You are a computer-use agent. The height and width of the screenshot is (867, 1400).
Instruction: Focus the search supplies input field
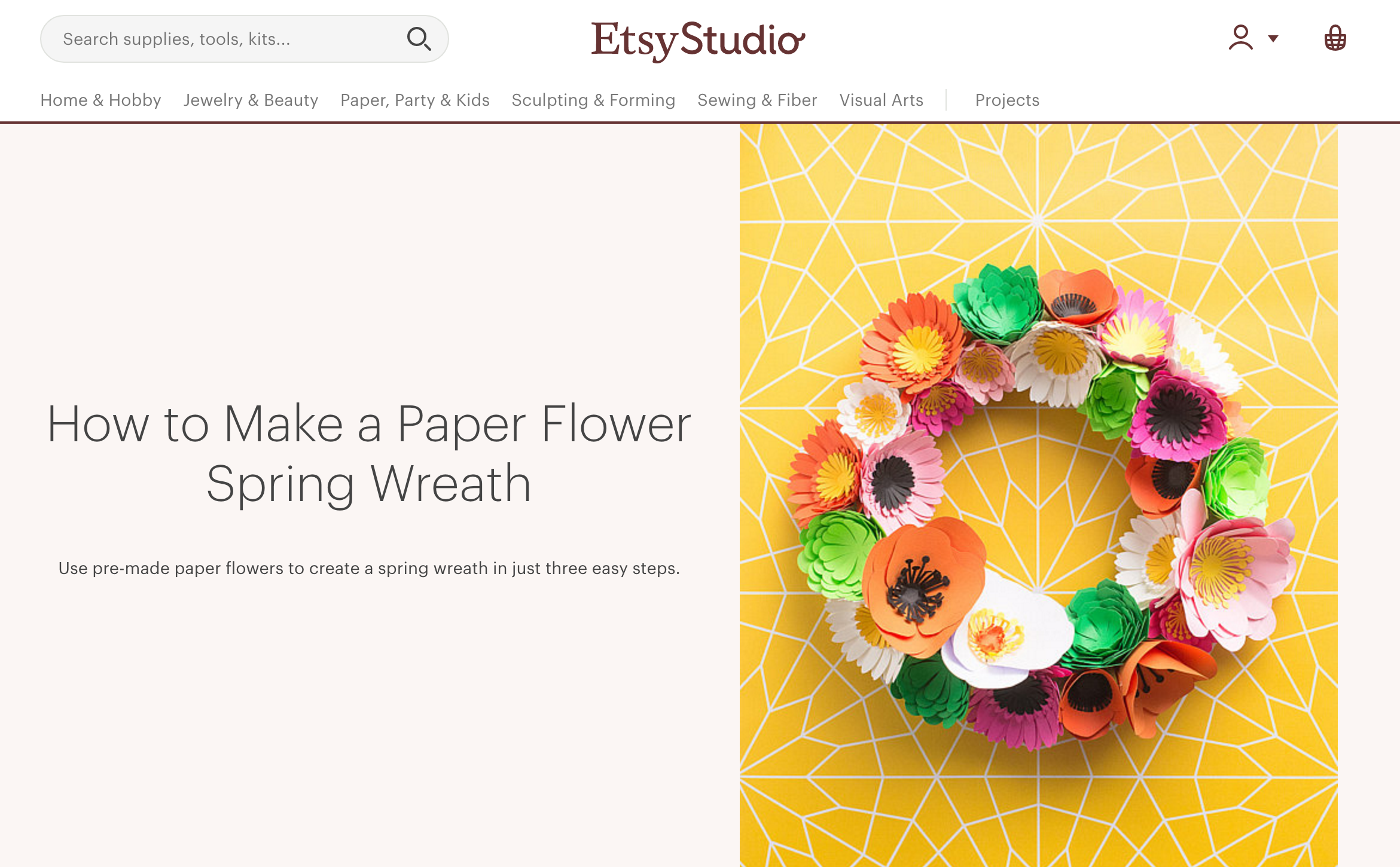point(244,39)
